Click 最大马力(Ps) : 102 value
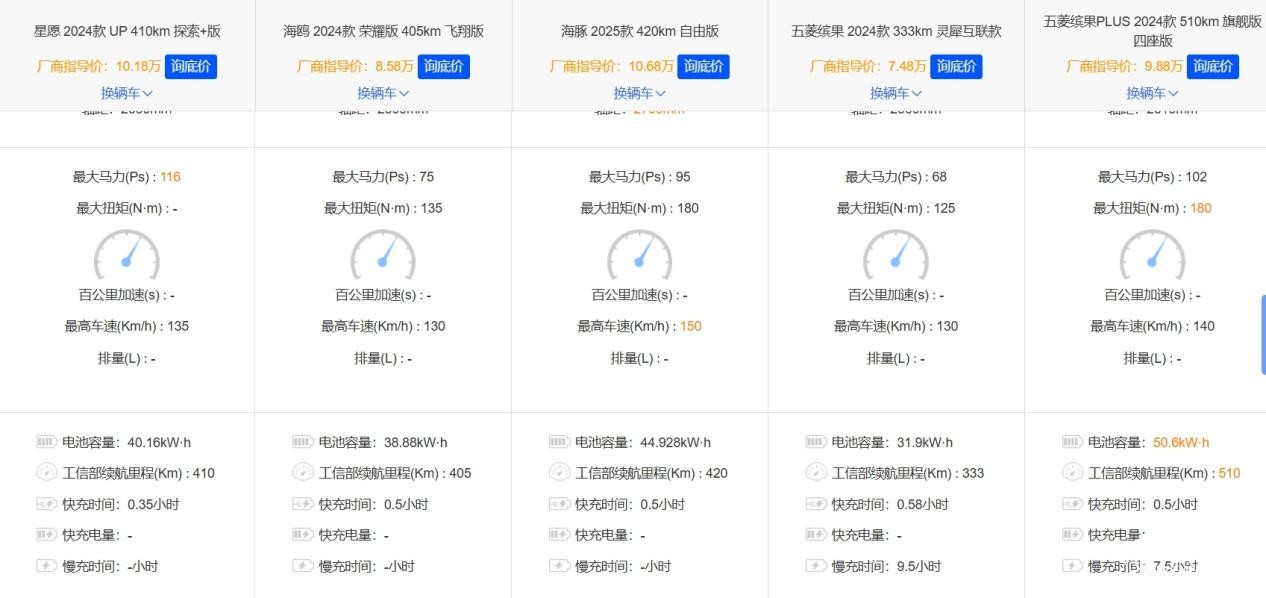The height and width of the screenshot is (598, 1266). coord(1196,177)
